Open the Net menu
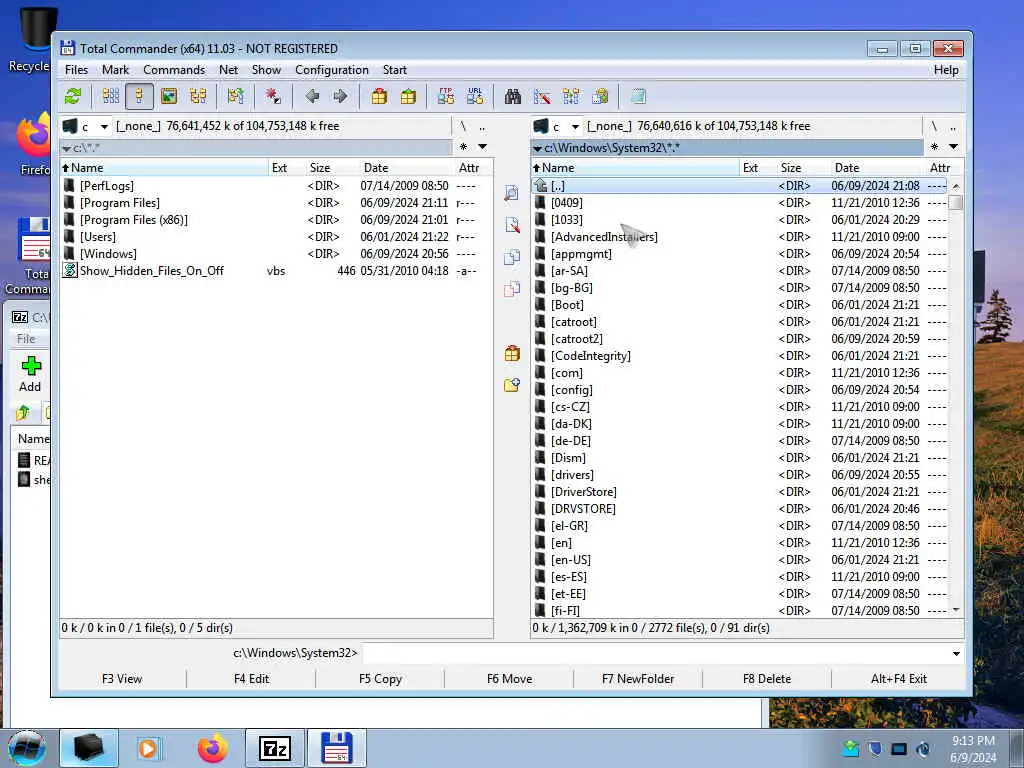 click(229, 70)
